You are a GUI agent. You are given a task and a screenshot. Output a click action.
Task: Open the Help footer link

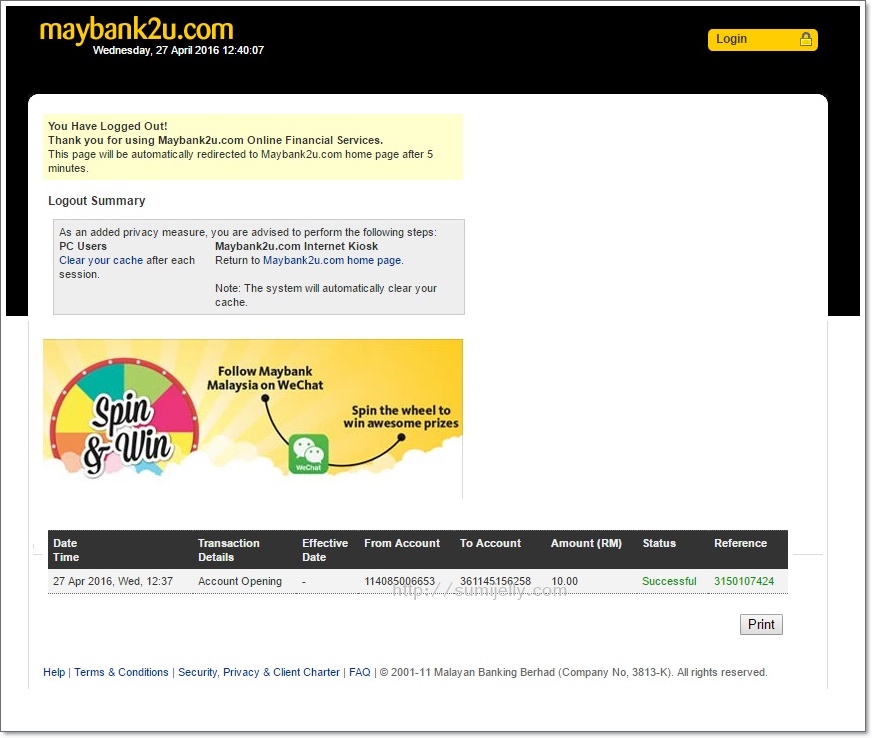click(54, 672)
